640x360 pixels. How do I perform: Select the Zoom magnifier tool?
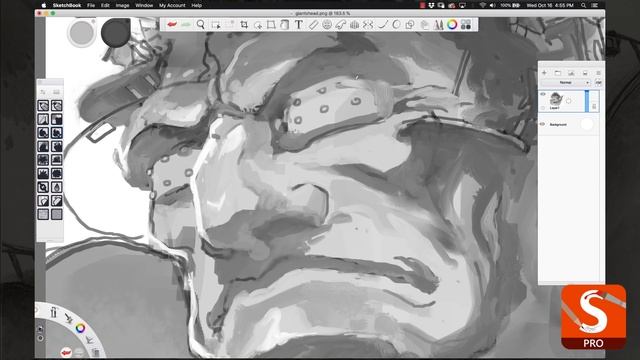point(201,24)
